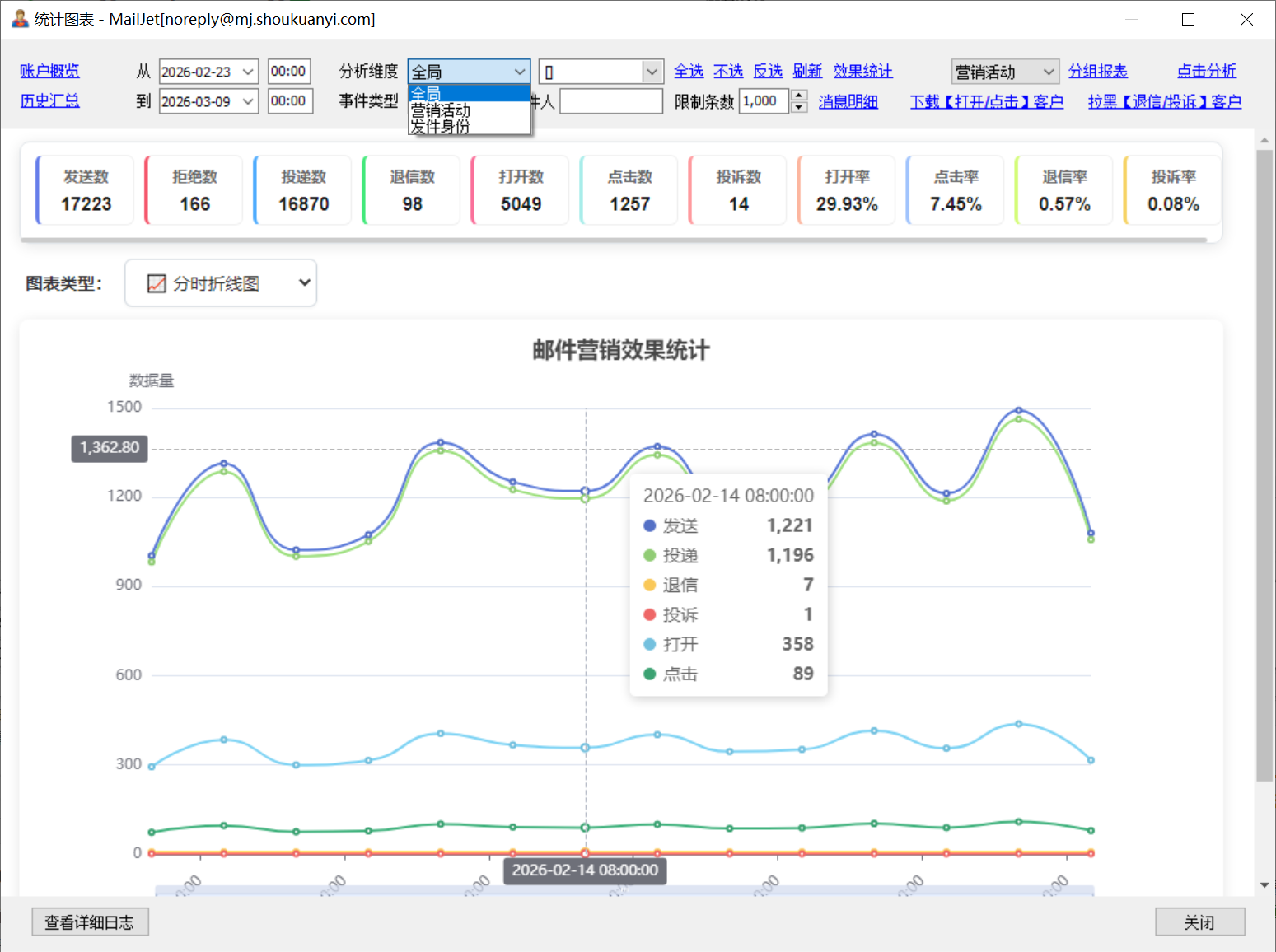Select 营销活动 in the open dropdown list

pyautogui.click(x=441, y=110)
